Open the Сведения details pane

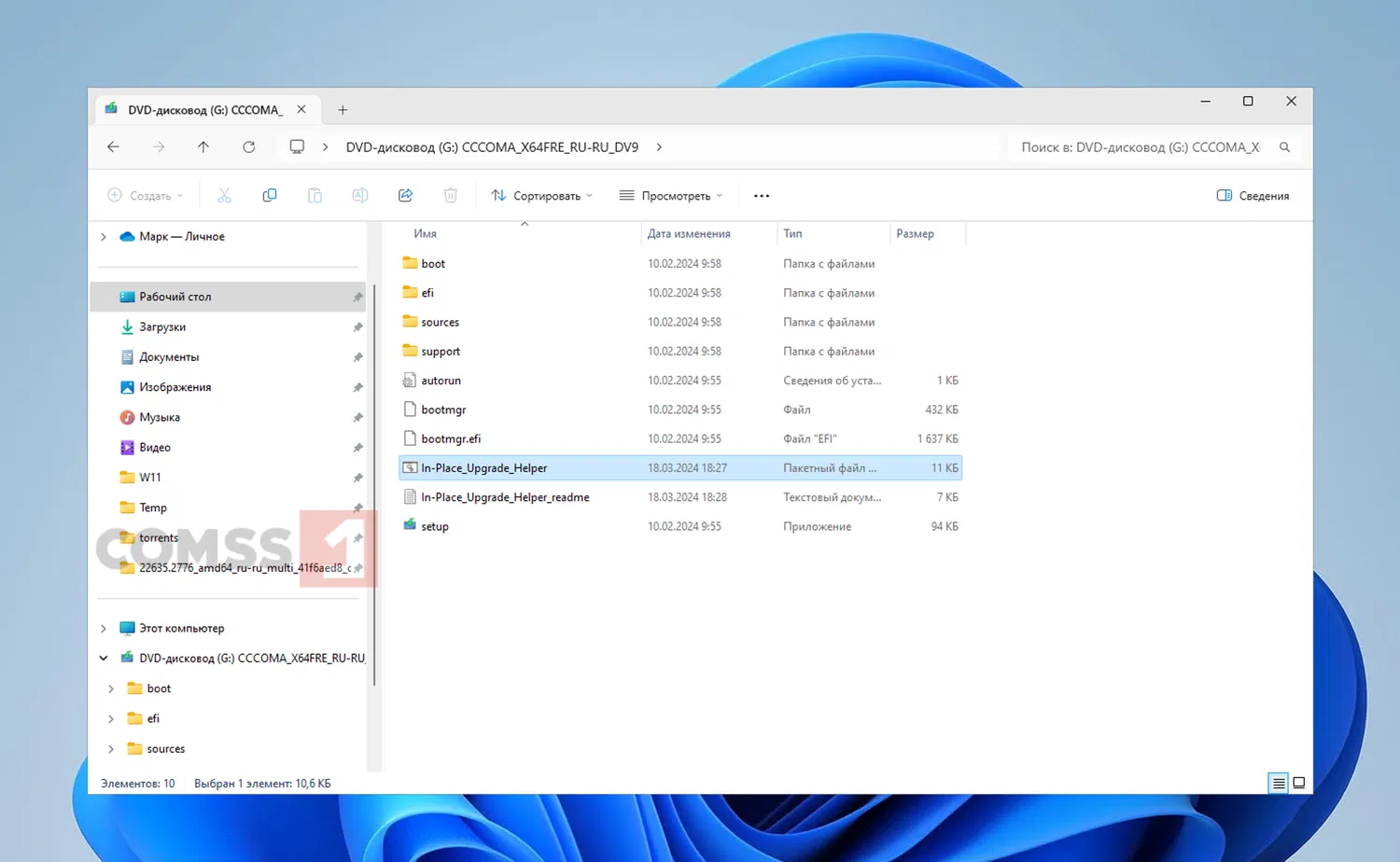coord(1253,196)
